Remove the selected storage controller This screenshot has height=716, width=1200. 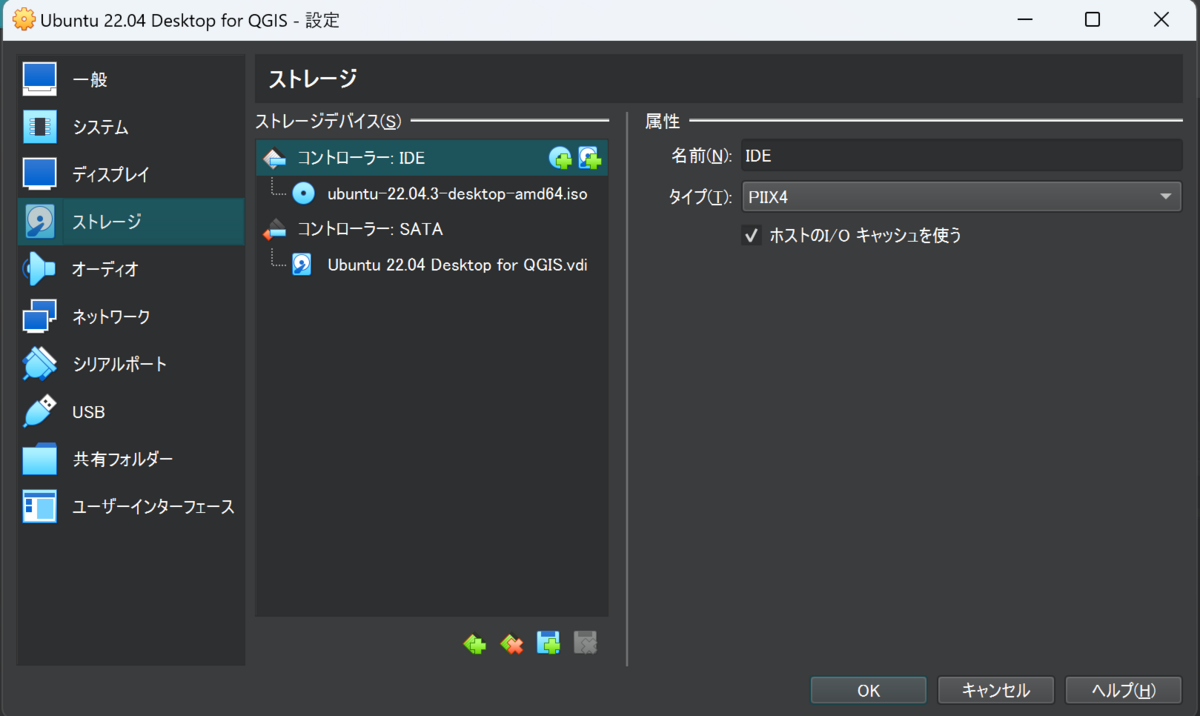coord(511,643)
